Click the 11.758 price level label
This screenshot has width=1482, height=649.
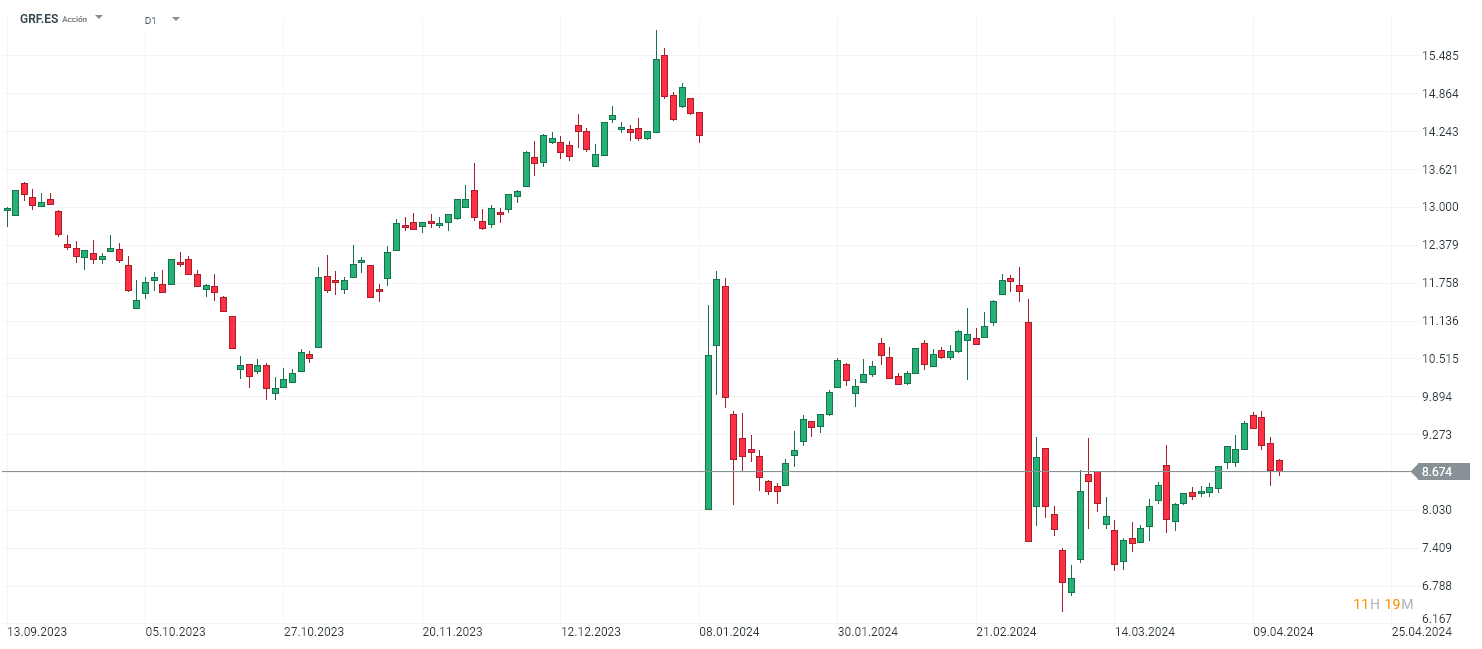tap(1440, 283)
